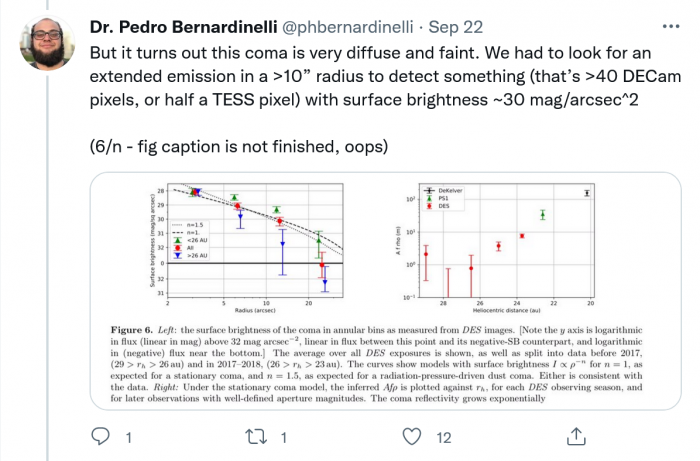The height and width of the screenshot is (461, 700).
Task: Click the 'Heliocentric distance (au)' axis label
Action: click(x=513, y=310)
